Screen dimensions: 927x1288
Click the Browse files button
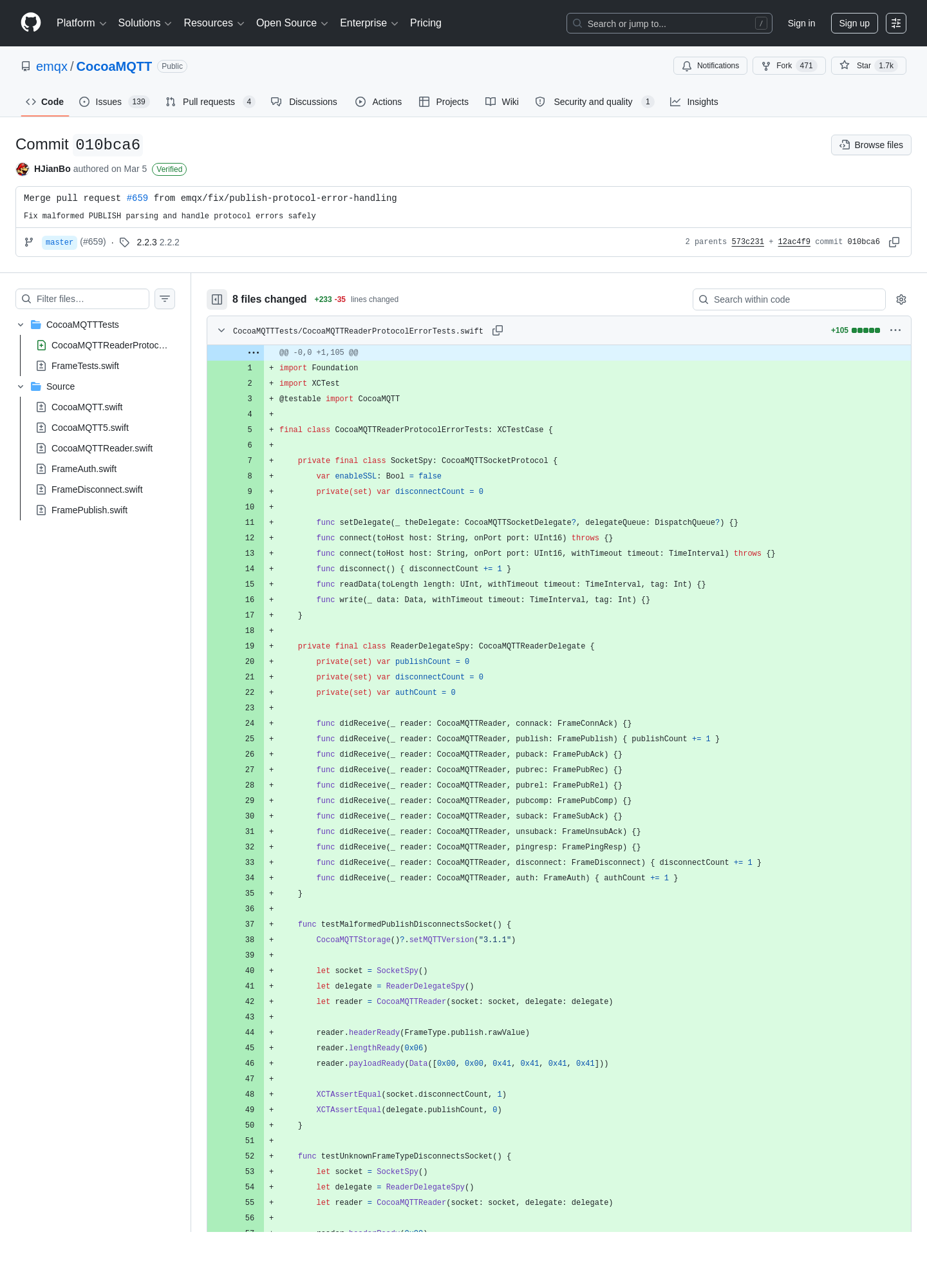(x=871, y=145)
